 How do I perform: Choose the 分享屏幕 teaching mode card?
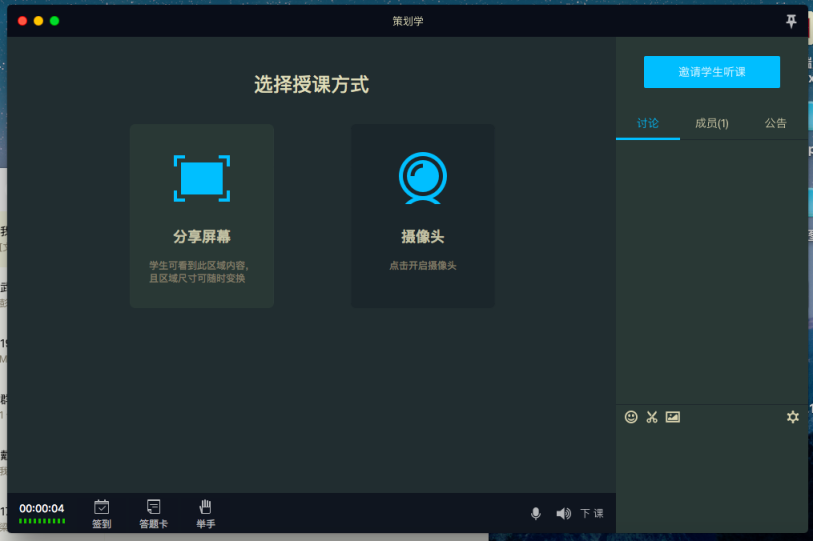coord(202,216)
